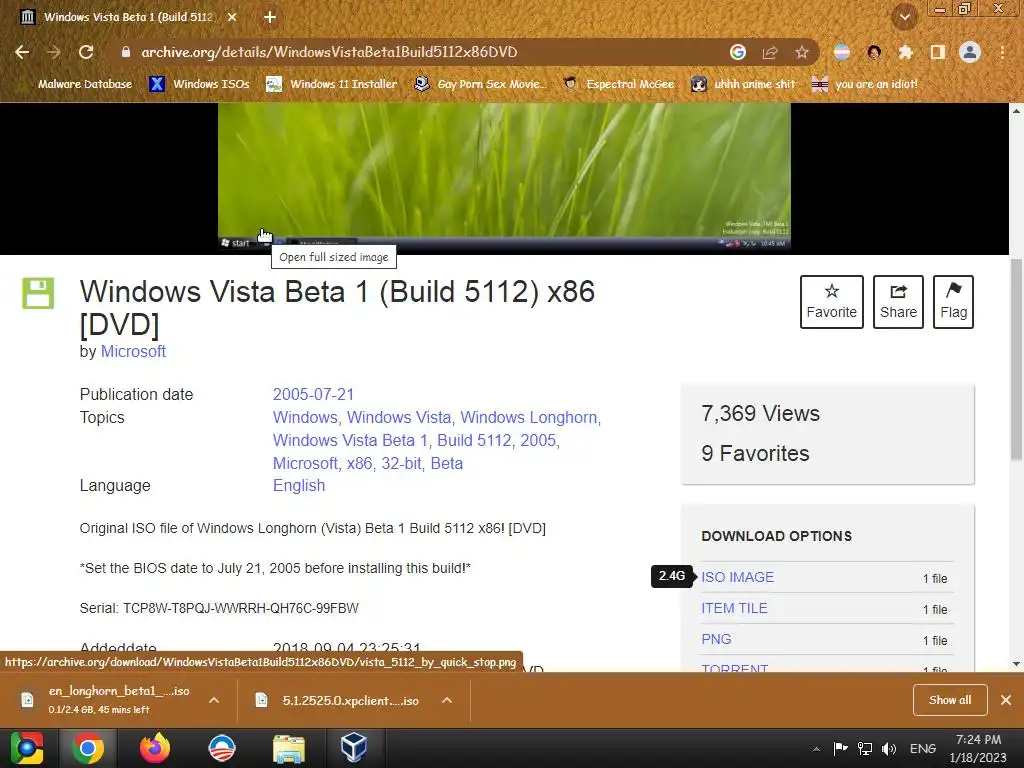Screen dimensions: 1024x768
Task: Open the tab search dropdown arrow
Action: pyautogui.click(x=905, y=18)
